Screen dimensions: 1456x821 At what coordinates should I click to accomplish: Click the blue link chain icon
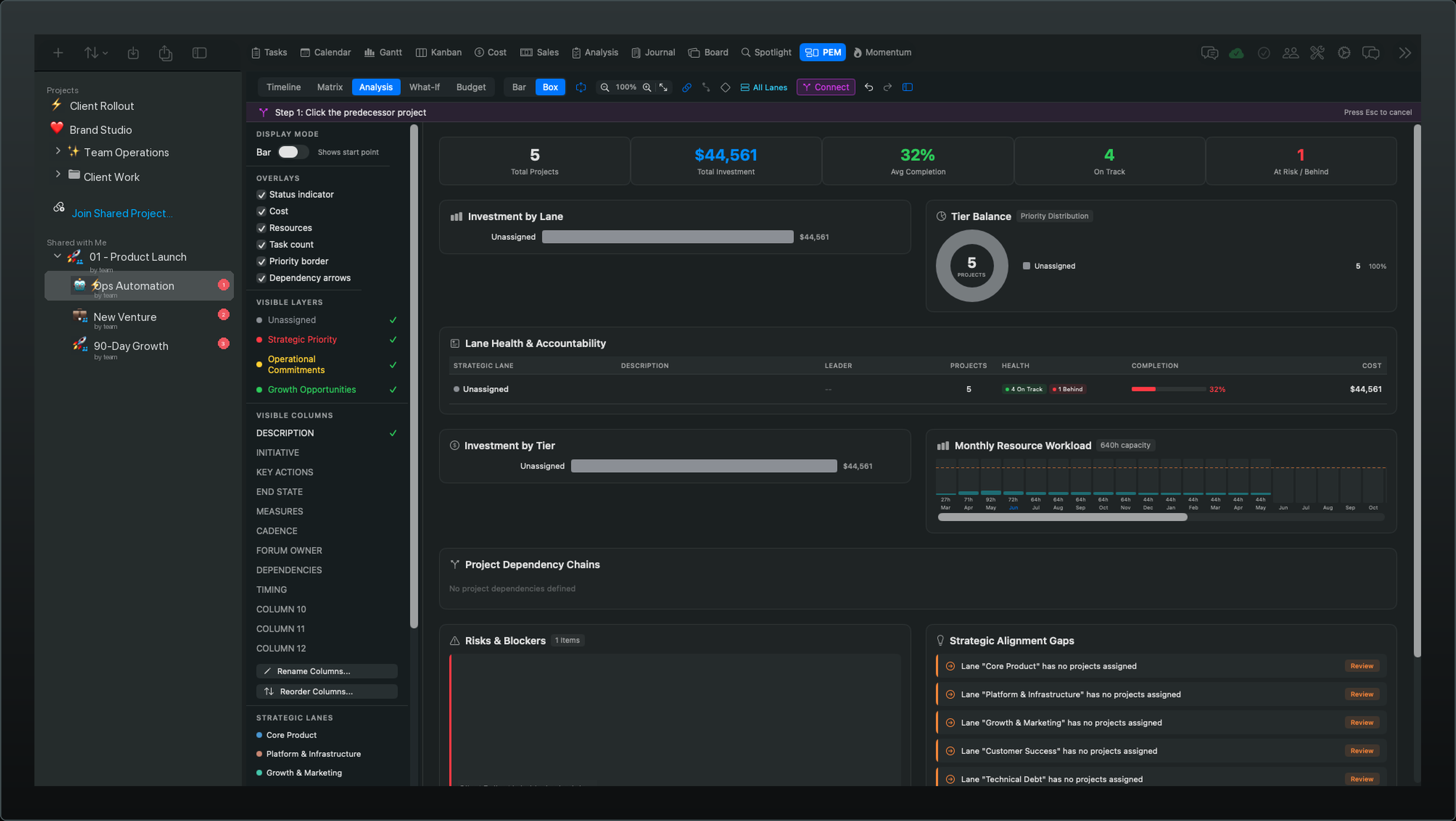(x=687, y=87)
